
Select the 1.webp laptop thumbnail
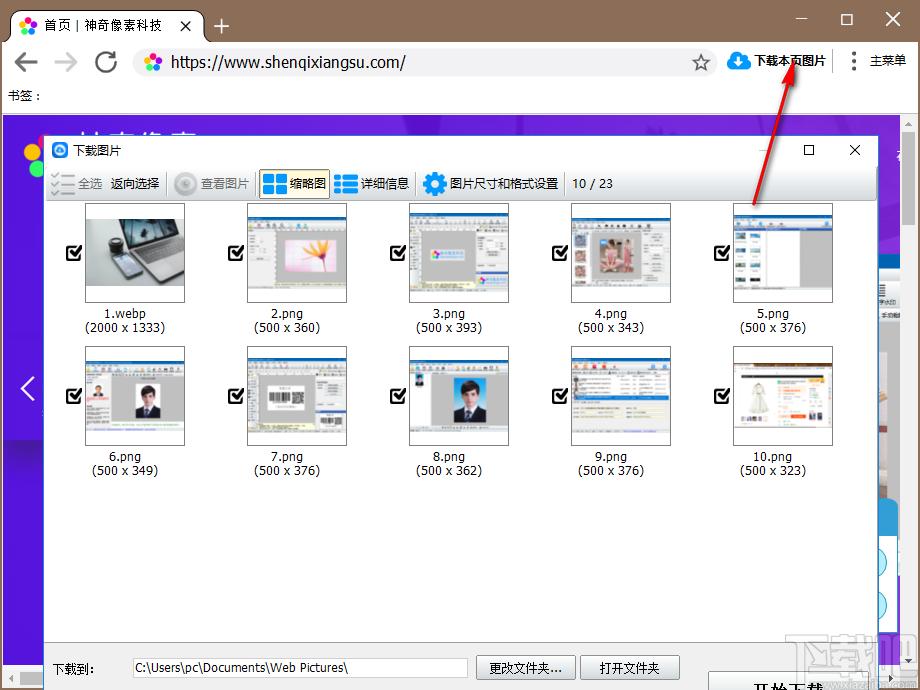coord(135,253)
